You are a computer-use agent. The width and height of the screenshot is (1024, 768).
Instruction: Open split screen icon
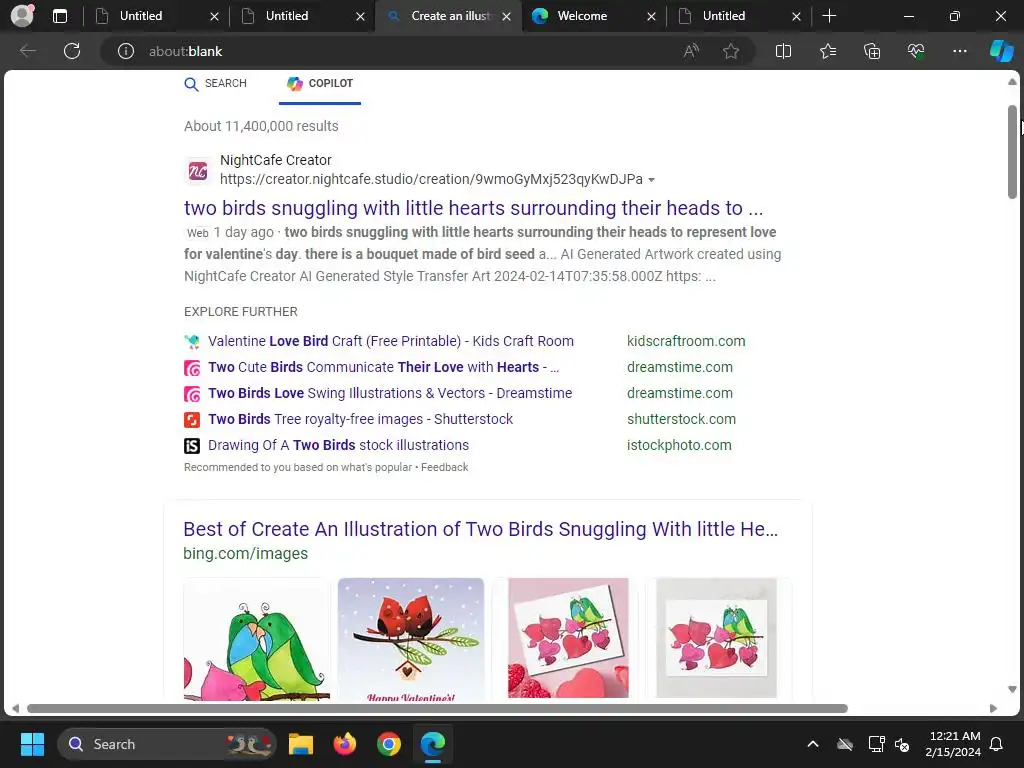point(783,51)
